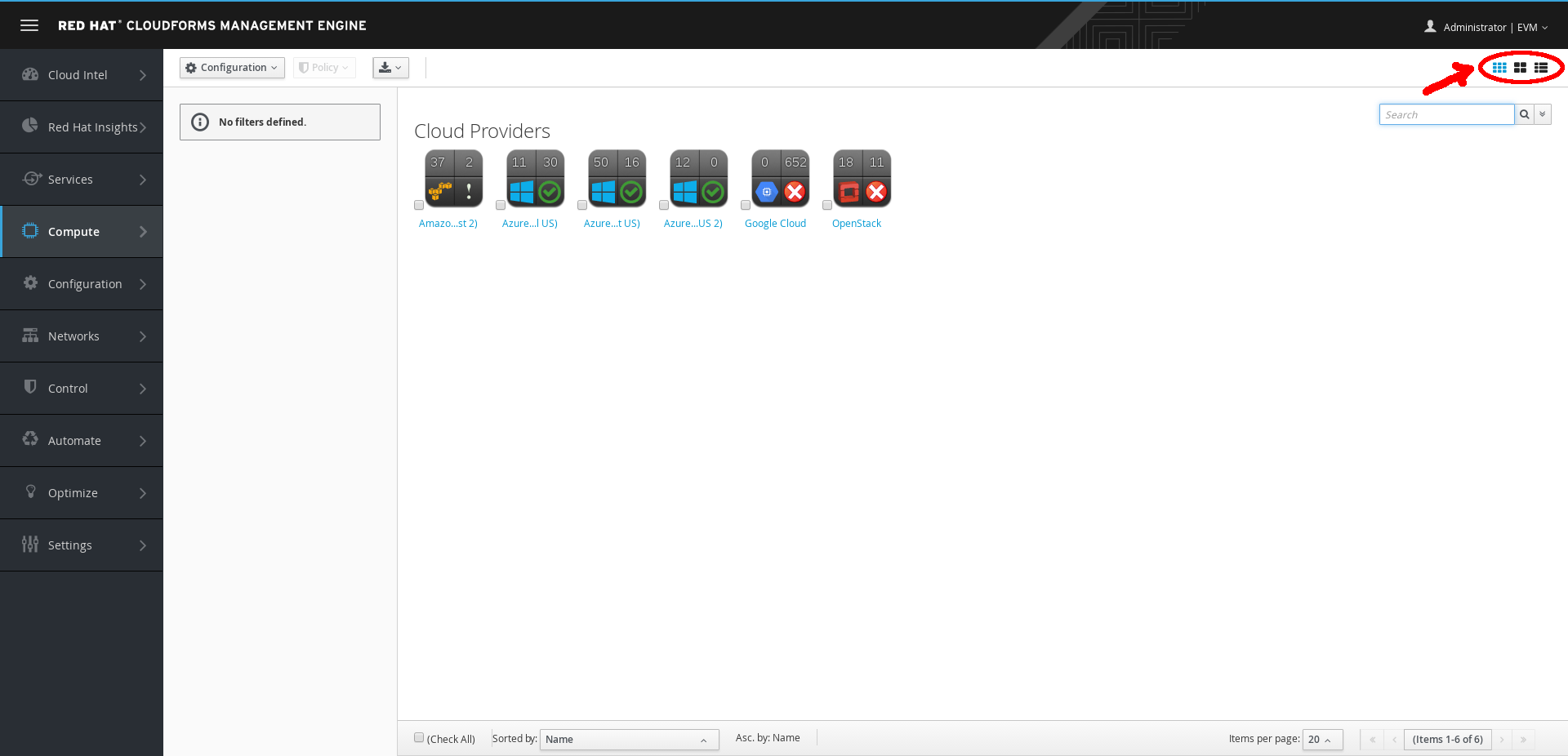Click the Settings sliders icon
Screen dimensions: 1568x756
coord(30,544)
